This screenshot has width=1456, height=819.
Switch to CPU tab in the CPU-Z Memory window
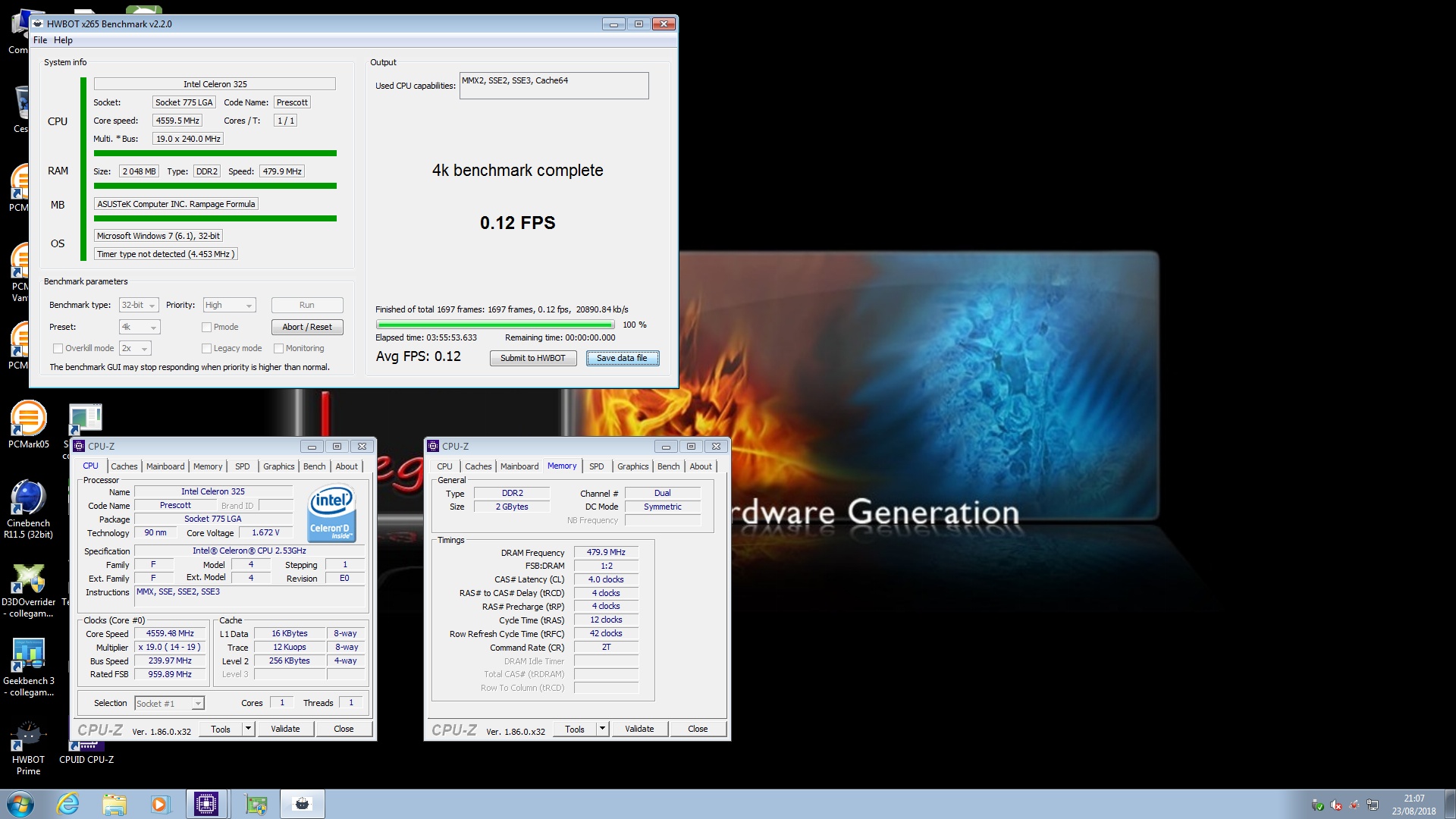pyautogui.click(x=445, y=466)
